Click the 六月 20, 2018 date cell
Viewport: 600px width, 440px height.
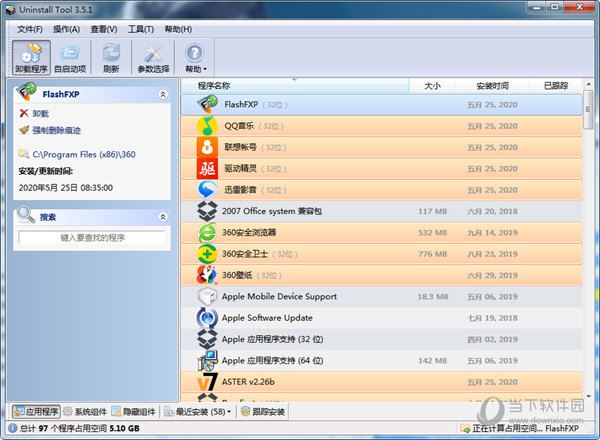click(492, 211)
